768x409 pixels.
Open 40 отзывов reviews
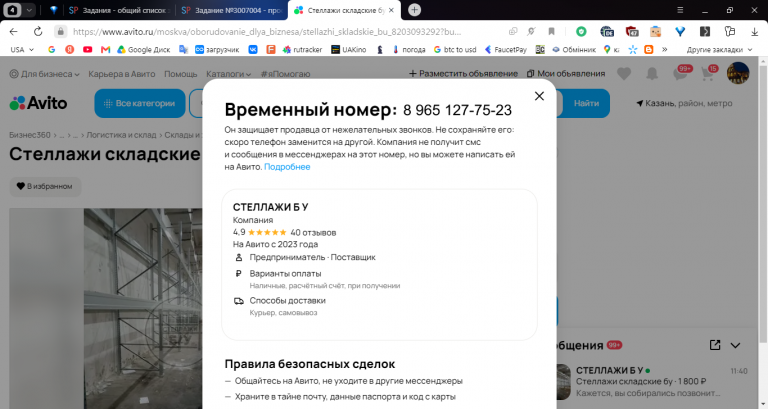pos(313,233)
